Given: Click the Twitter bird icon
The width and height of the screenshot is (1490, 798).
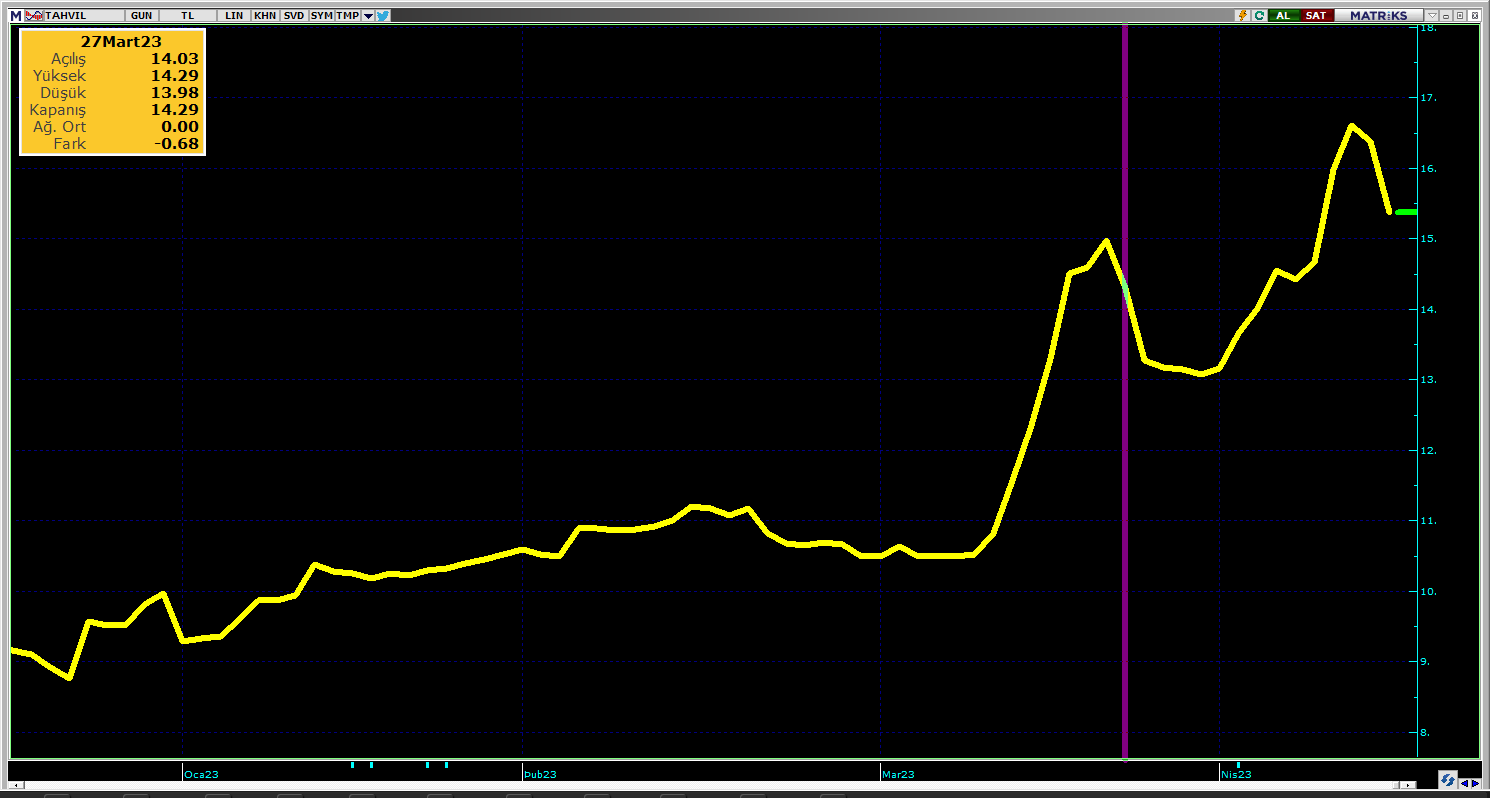Looking at the screenshot, I should pos(383,16).
